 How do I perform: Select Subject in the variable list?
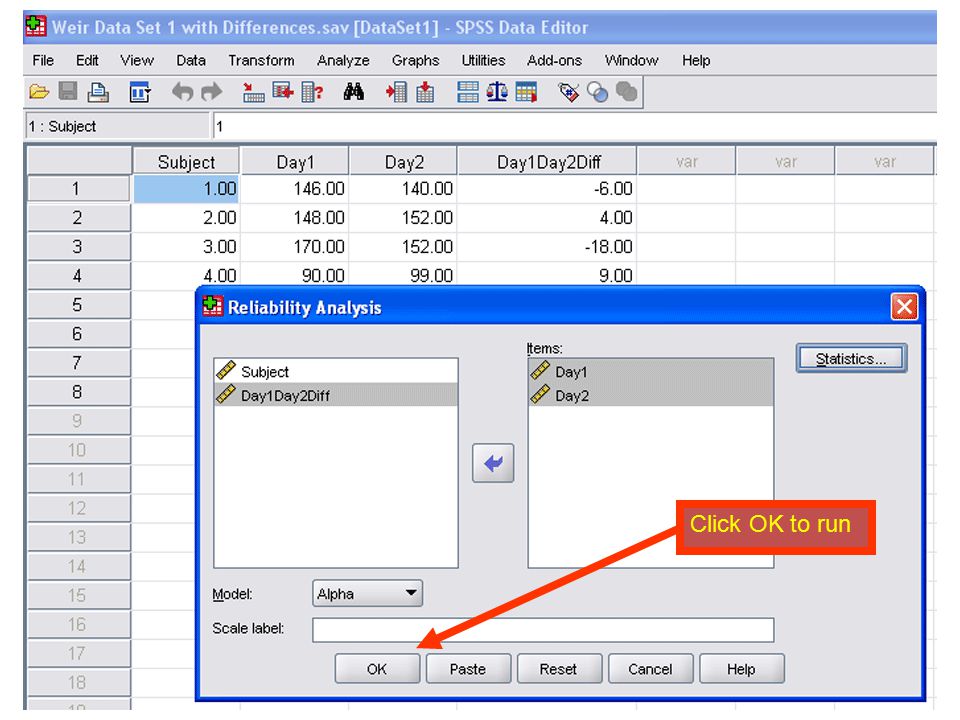[x=336, y=372]
